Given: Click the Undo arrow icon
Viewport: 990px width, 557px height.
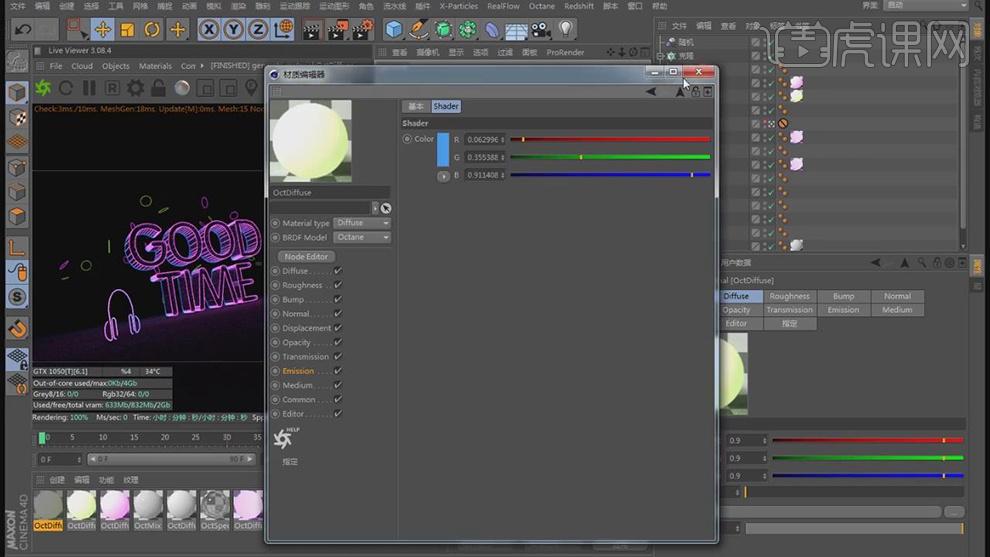Looking at the screenshot, I should click(x=23, y=30).
